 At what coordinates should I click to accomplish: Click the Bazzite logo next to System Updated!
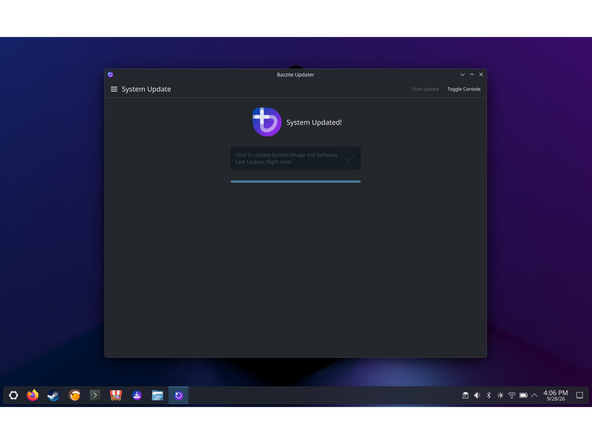[x=267, y=122]
